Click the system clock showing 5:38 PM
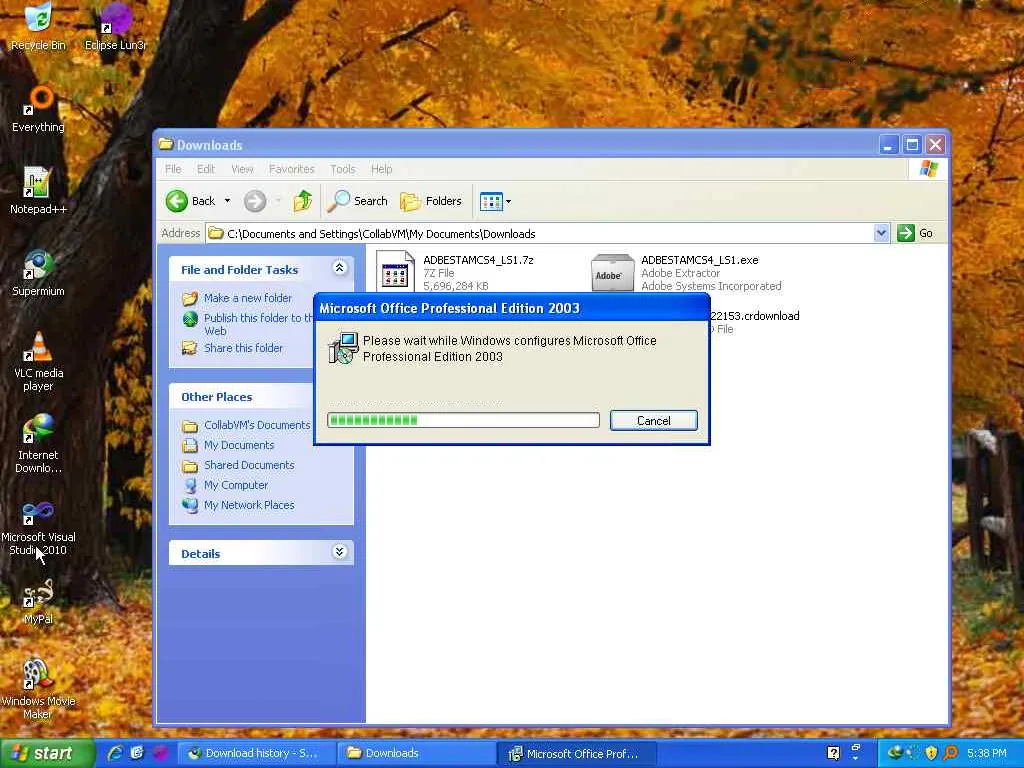The image size is (1024, 768). click(x=986, y=753)
